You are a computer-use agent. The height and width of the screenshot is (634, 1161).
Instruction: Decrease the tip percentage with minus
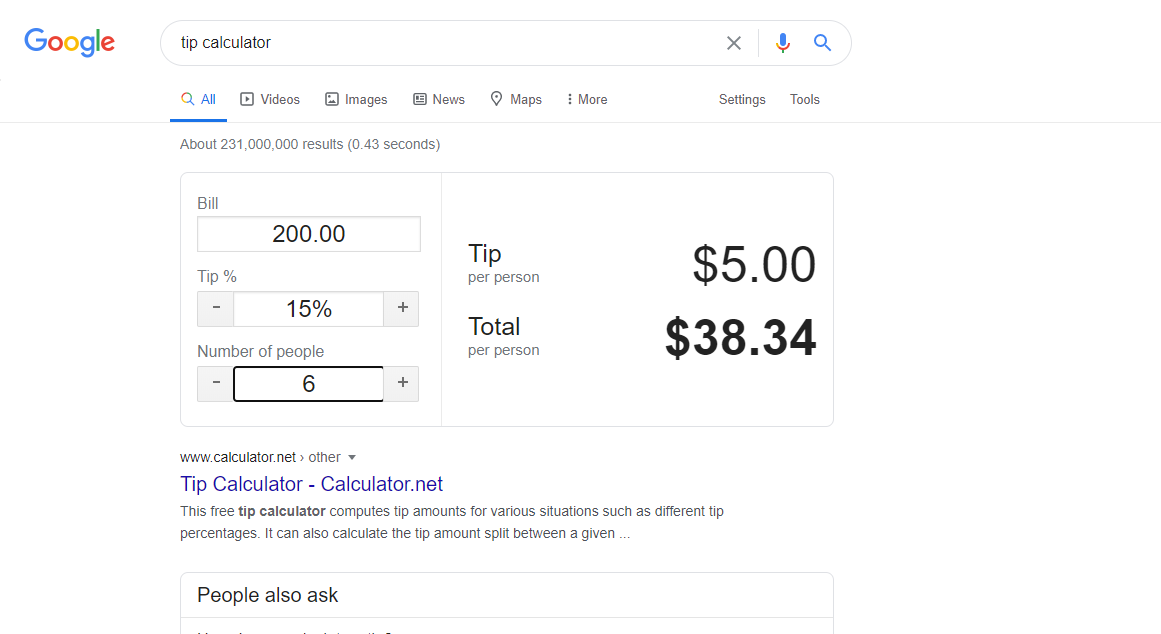(216, 309)
